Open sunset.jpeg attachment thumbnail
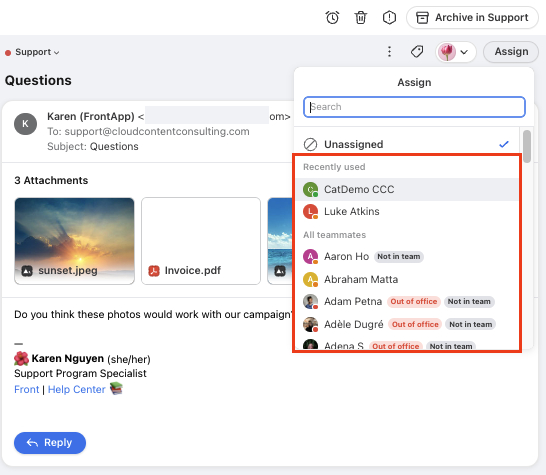The height and width of the screenshot is (475, 546). (75, 241)
